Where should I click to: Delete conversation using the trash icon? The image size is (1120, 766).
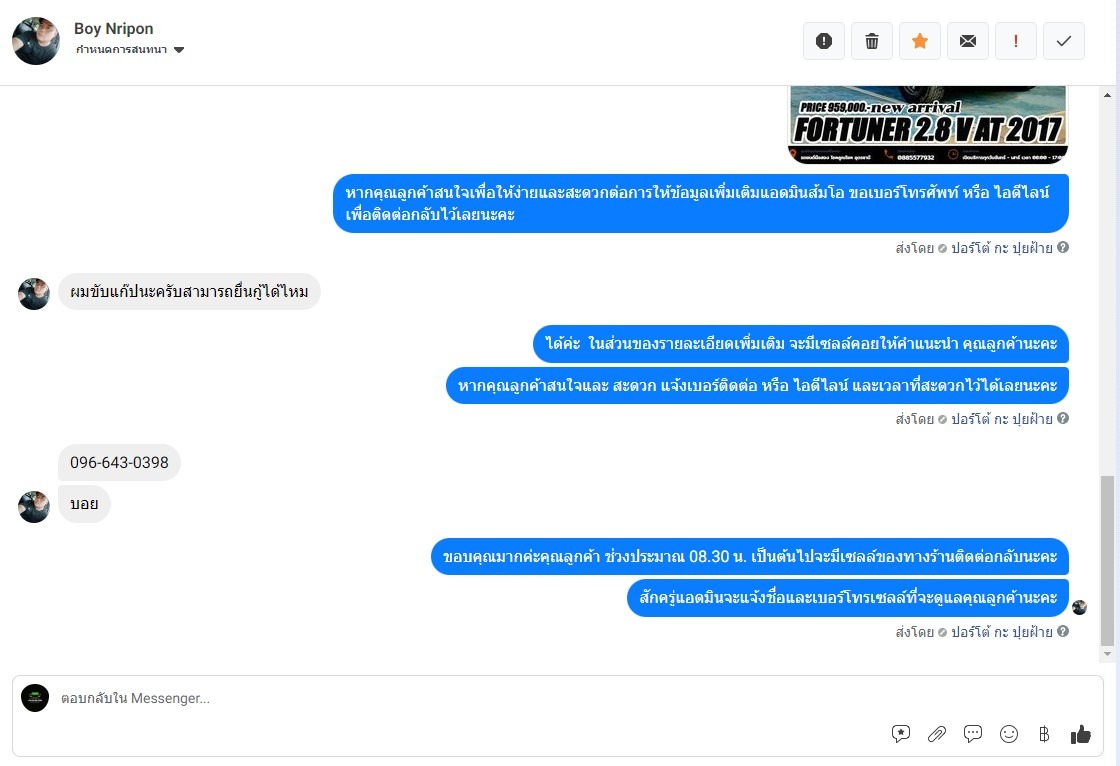point(871,41)
